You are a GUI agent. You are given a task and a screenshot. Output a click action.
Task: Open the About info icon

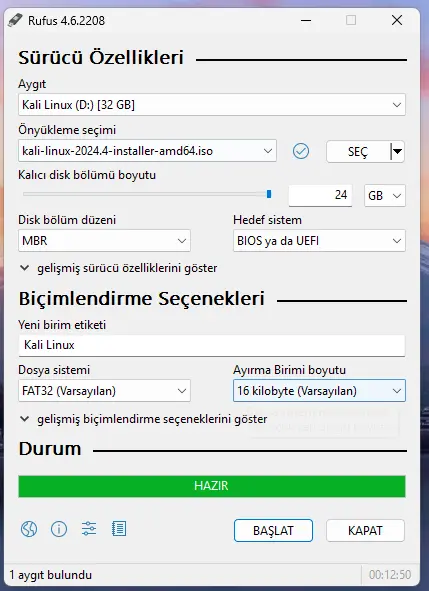[59, 529]
